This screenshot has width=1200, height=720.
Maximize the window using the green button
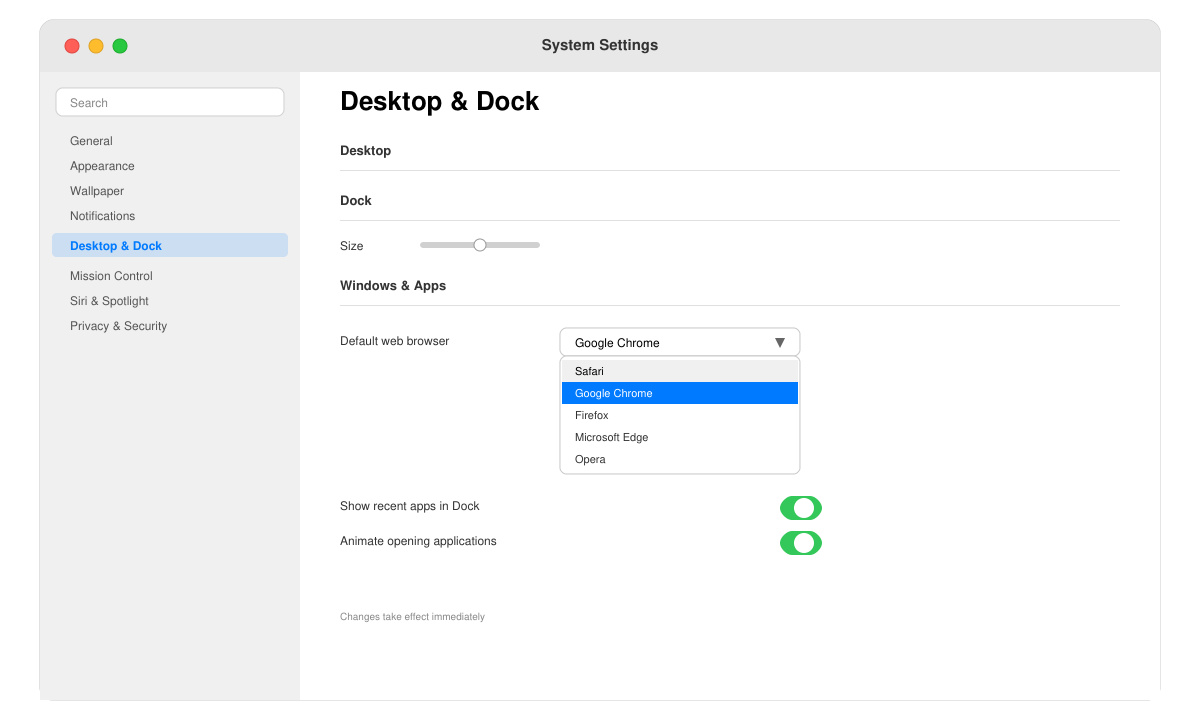[x=120, y=46]
